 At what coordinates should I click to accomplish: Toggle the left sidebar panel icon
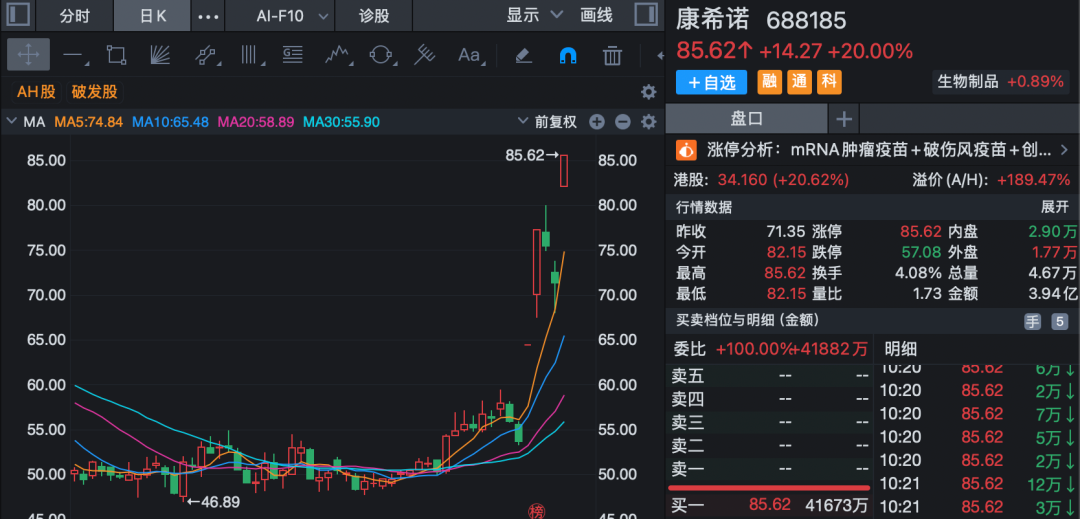(19, 15)
